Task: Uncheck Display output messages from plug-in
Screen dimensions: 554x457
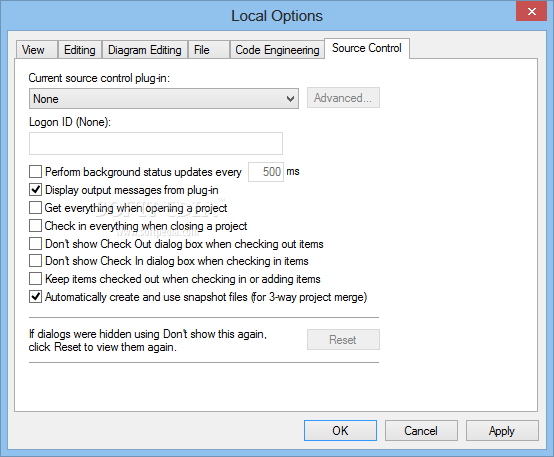Action: [x=35, y=190]
